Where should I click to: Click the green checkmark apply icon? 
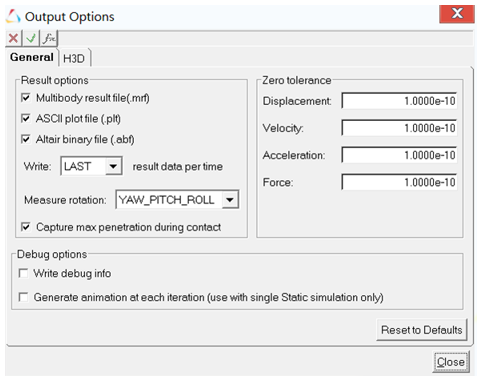[31, 38]
